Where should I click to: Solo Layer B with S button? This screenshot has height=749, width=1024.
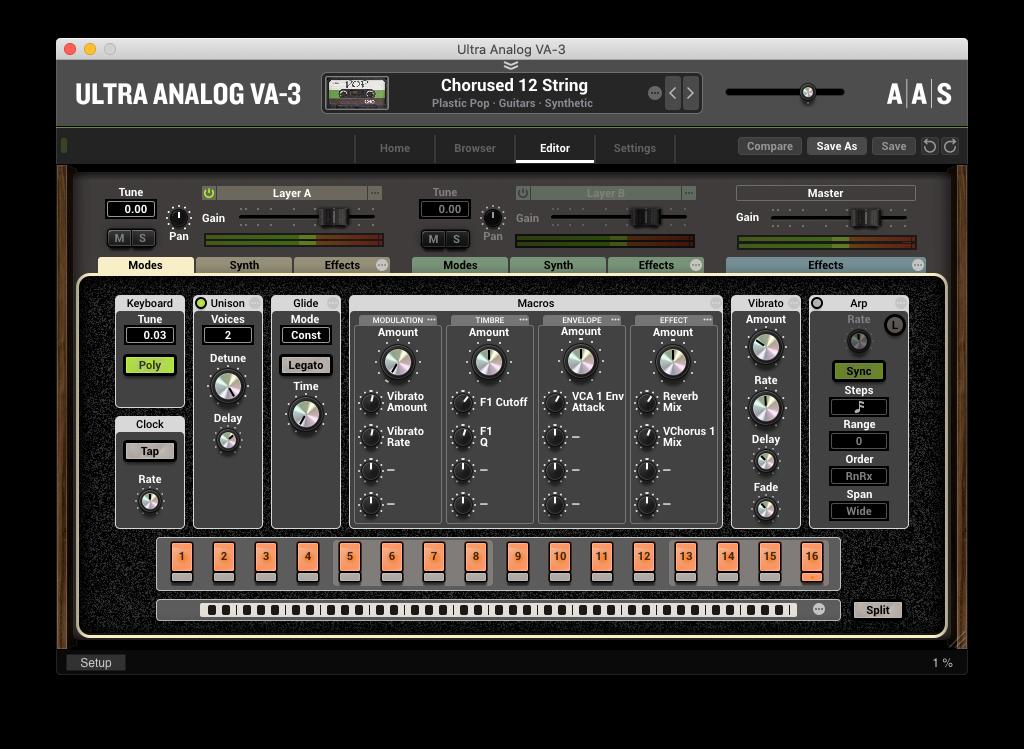click(456, 239)
